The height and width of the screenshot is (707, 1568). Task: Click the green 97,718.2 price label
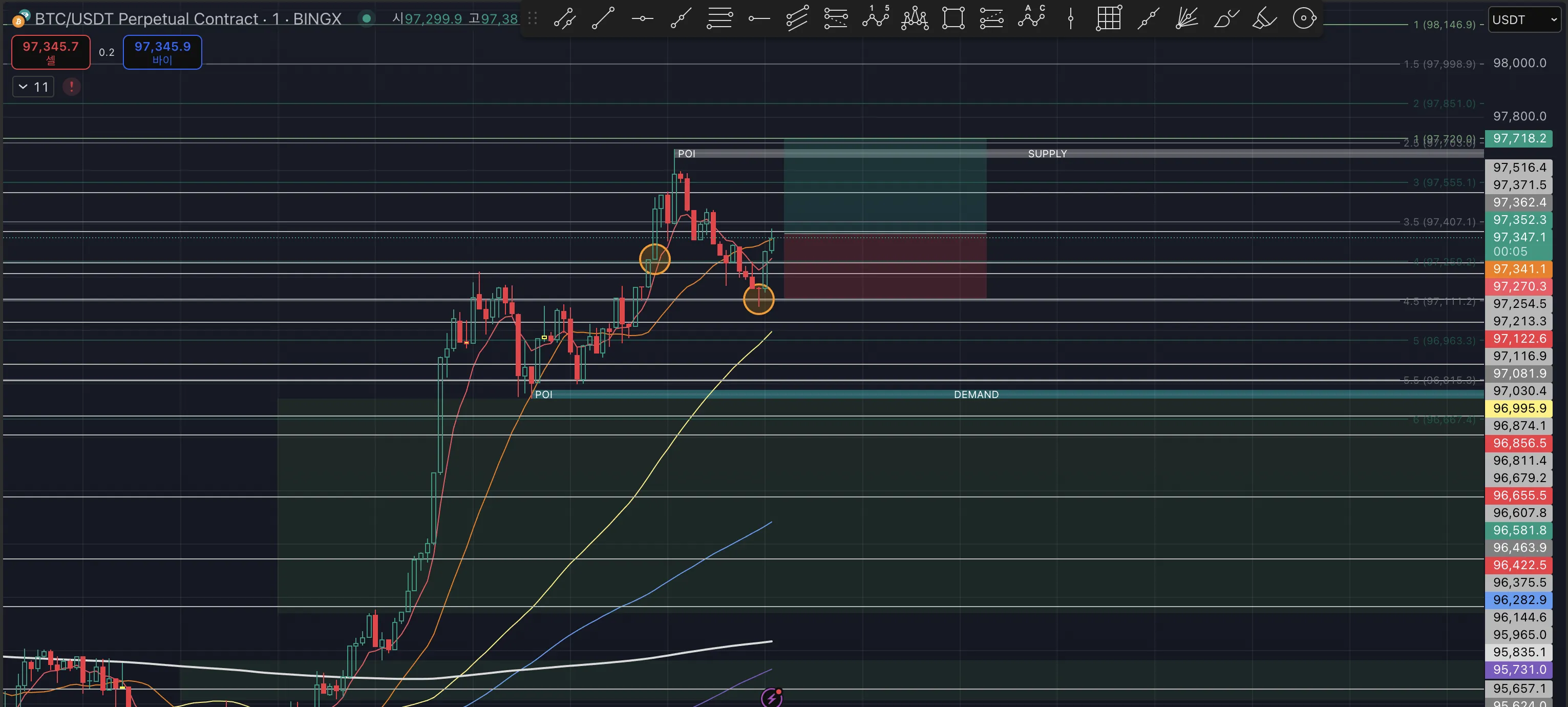click(1519, 138)
